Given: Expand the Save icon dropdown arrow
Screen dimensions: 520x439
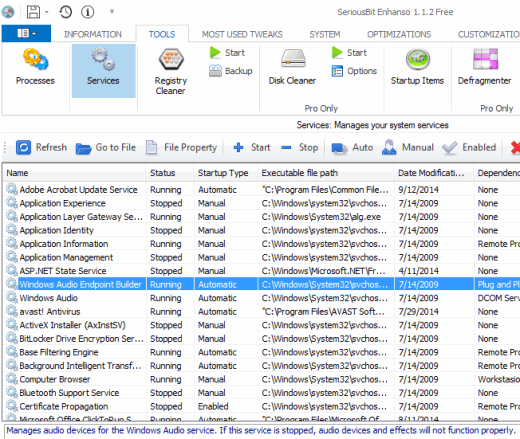Looking at the screenshot, I should coord(47,12).
